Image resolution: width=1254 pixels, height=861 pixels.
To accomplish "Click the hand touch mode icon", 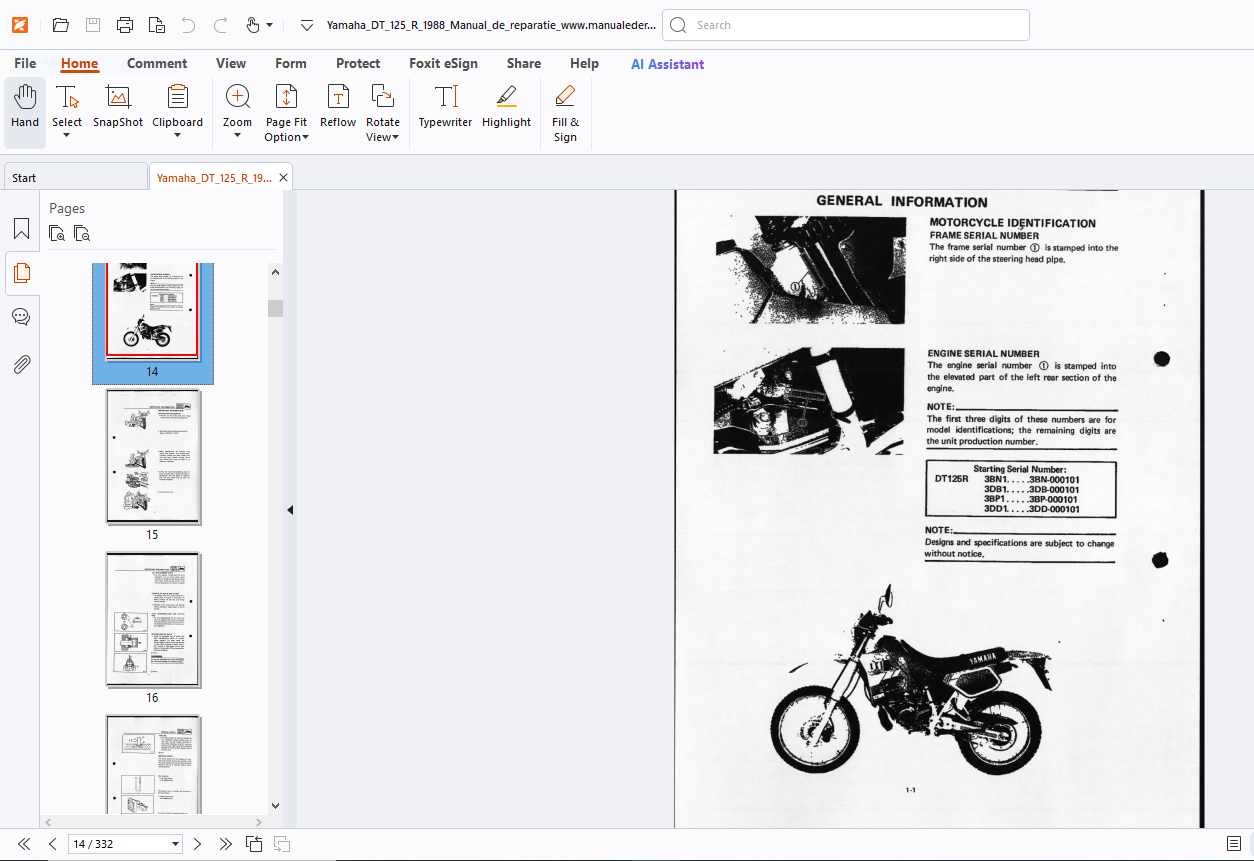I will [252, 25].
